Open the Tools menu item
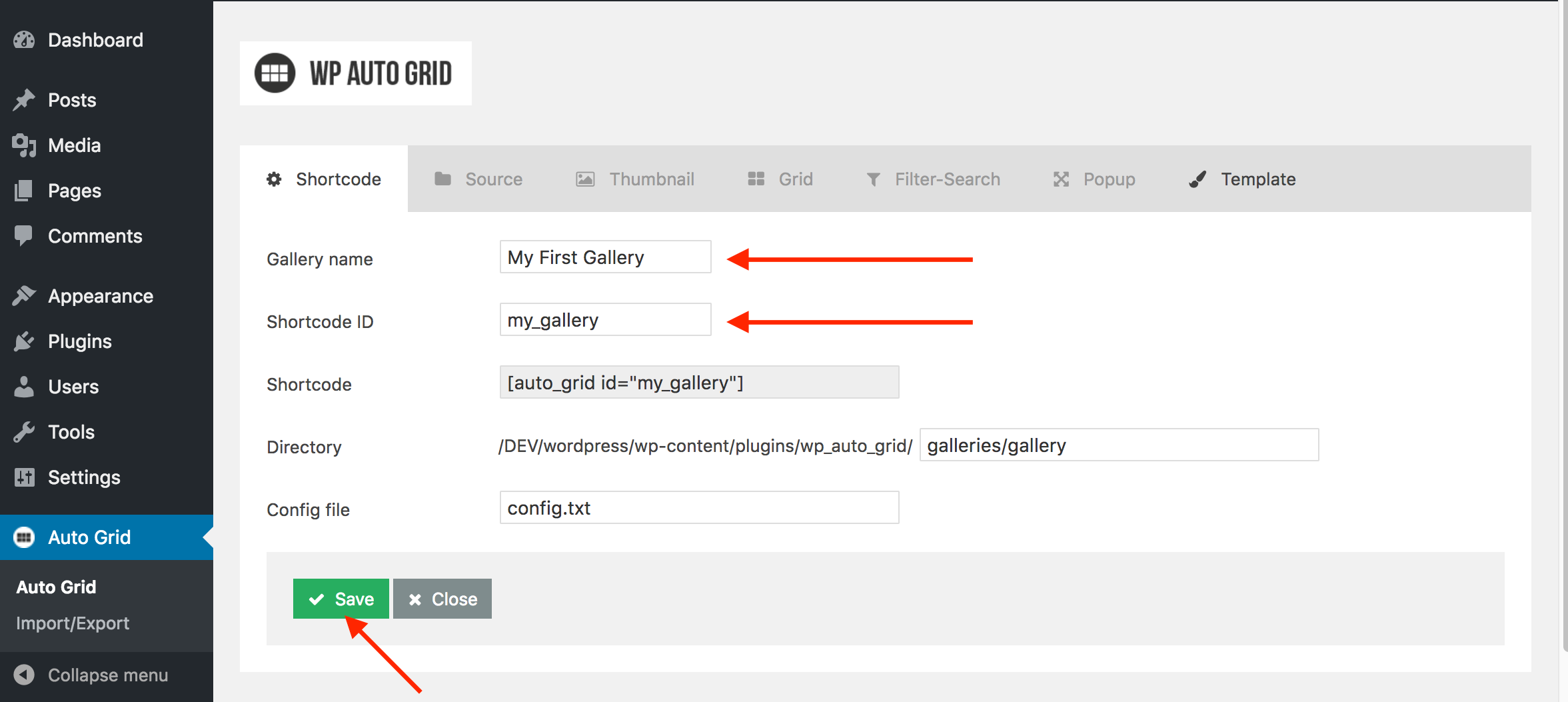Screen dimensions: 1568x702 [107, 432]
